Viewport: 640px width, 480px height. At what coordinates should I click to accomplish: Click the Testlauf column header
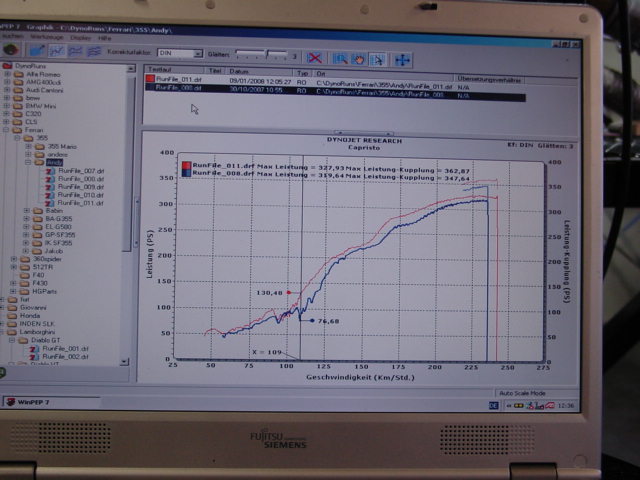point(160,71)
